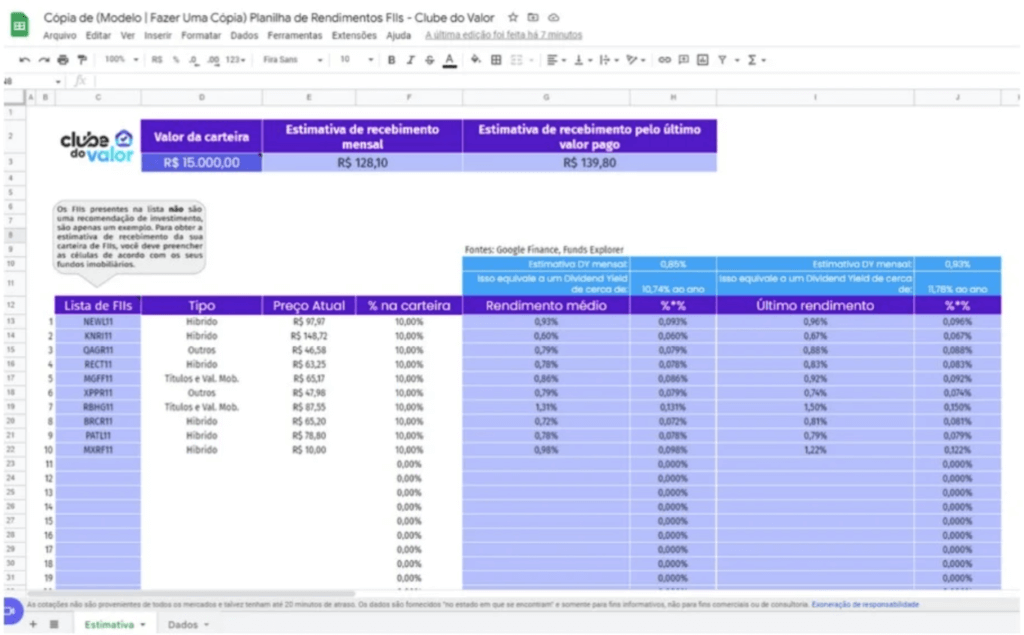Switch to the Estimativa sheet tab

(109, 625)
